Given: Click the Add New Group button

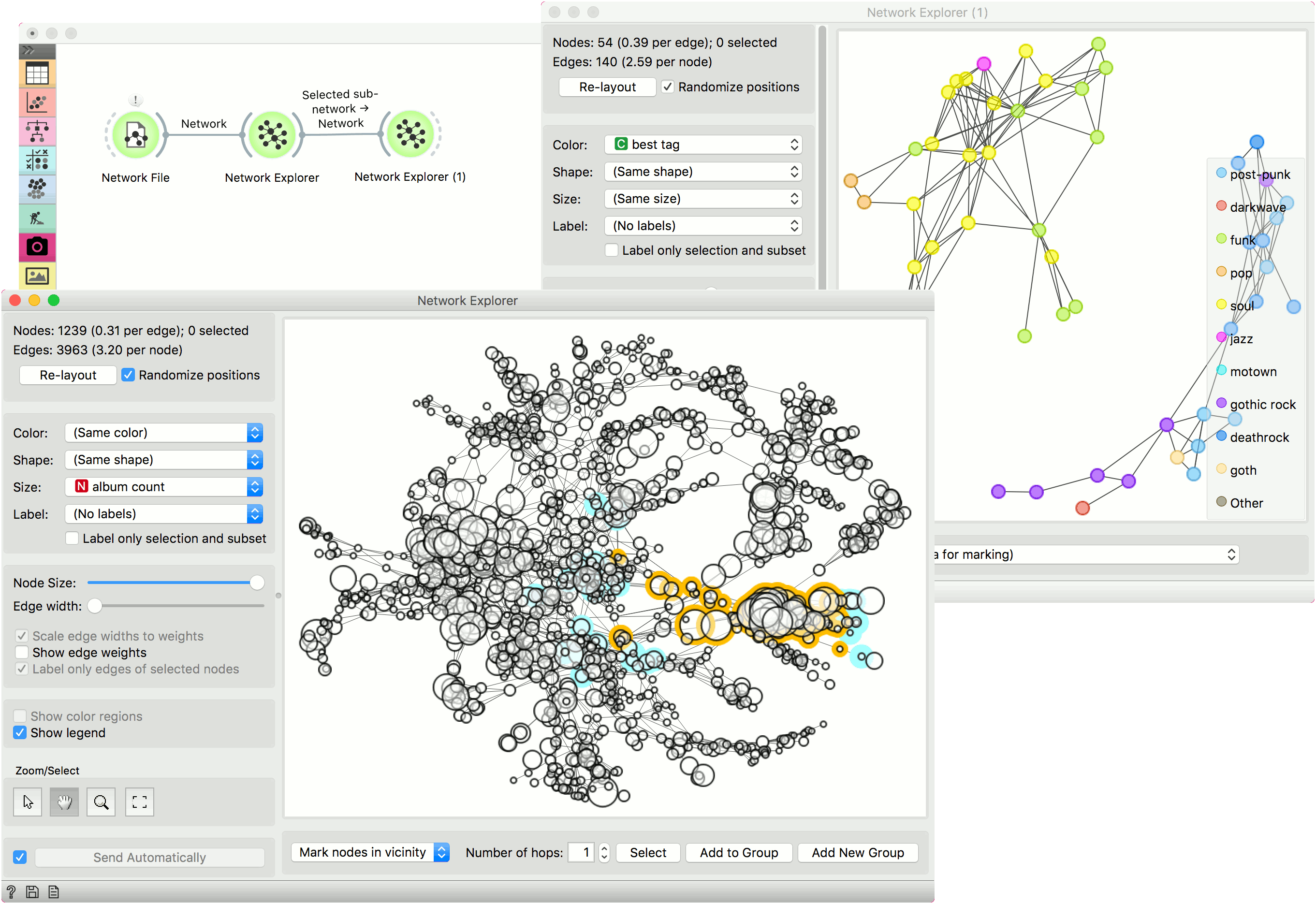Looking at the screenshot, I should (857, 852).
